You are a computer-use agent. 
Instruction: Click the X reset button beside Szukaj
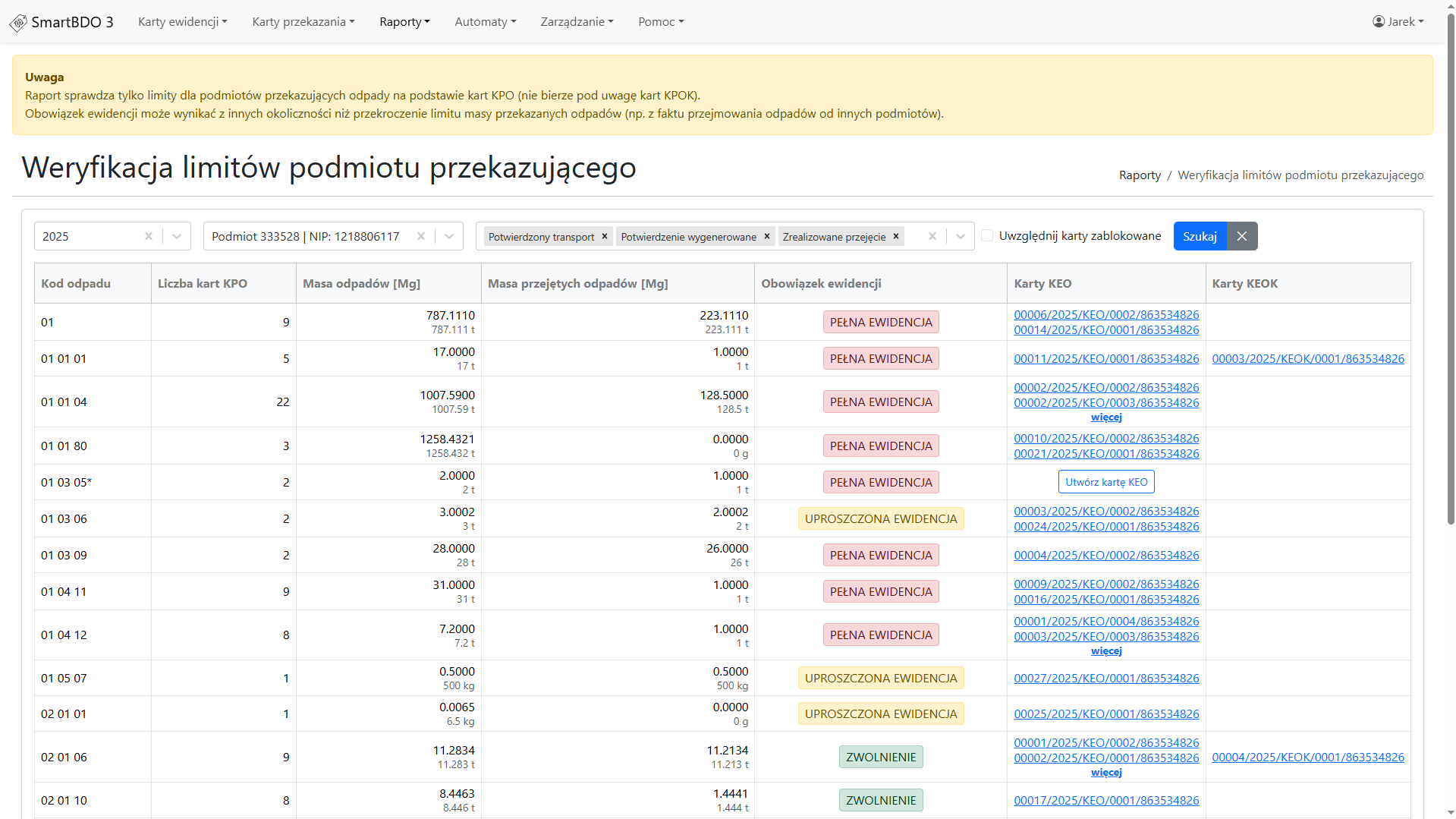point(1242,236)
